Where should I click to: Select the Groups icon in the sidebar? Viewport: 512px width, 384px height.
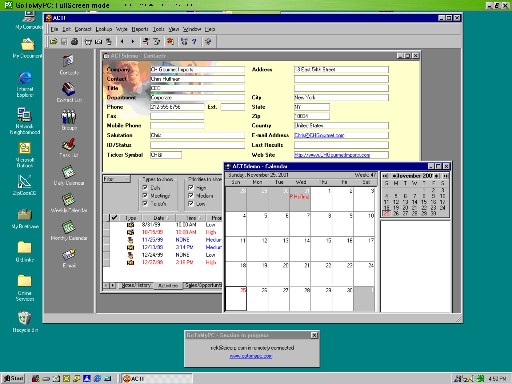click(69, 120)
